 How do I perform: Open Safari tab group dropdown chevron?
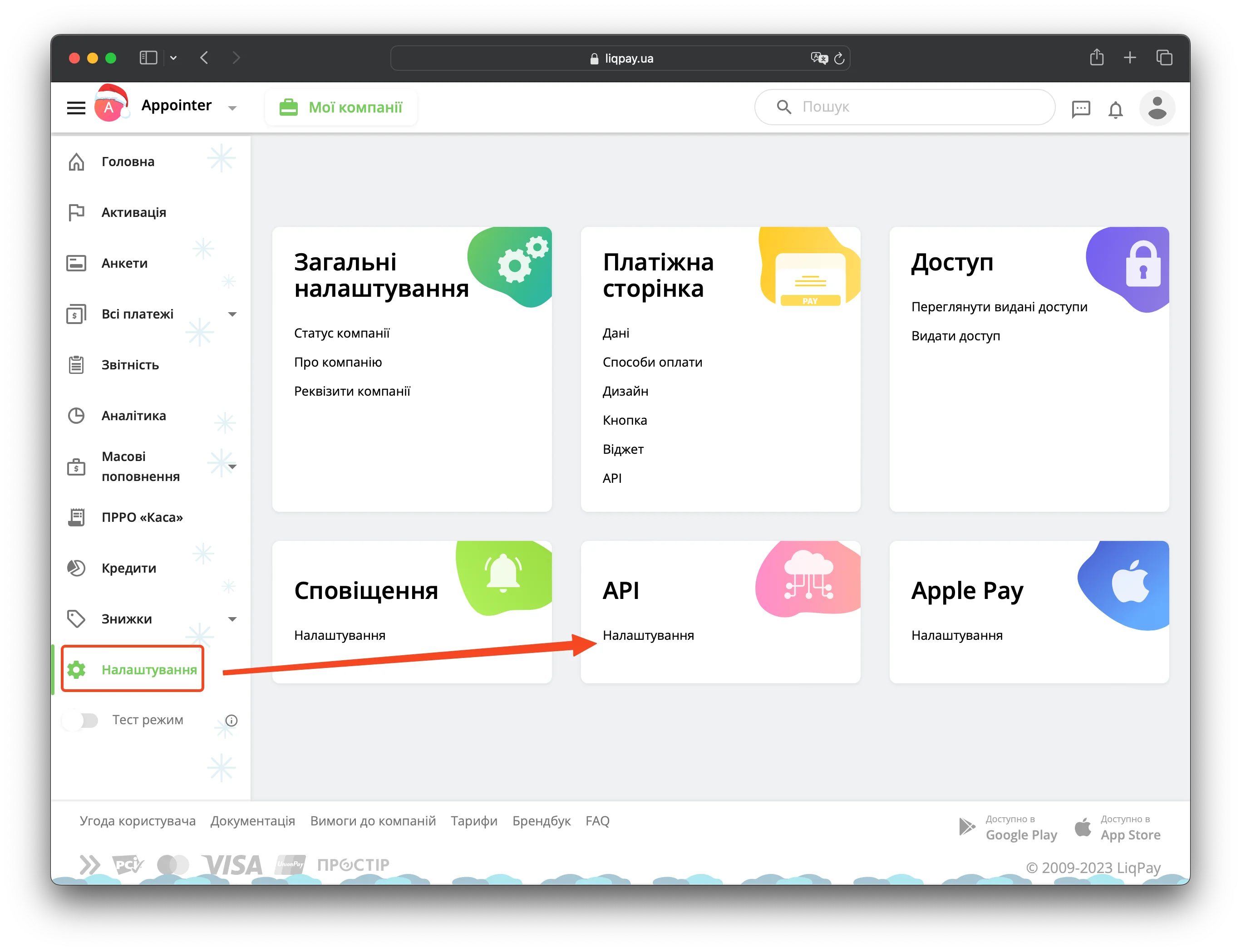pos(173,58)
